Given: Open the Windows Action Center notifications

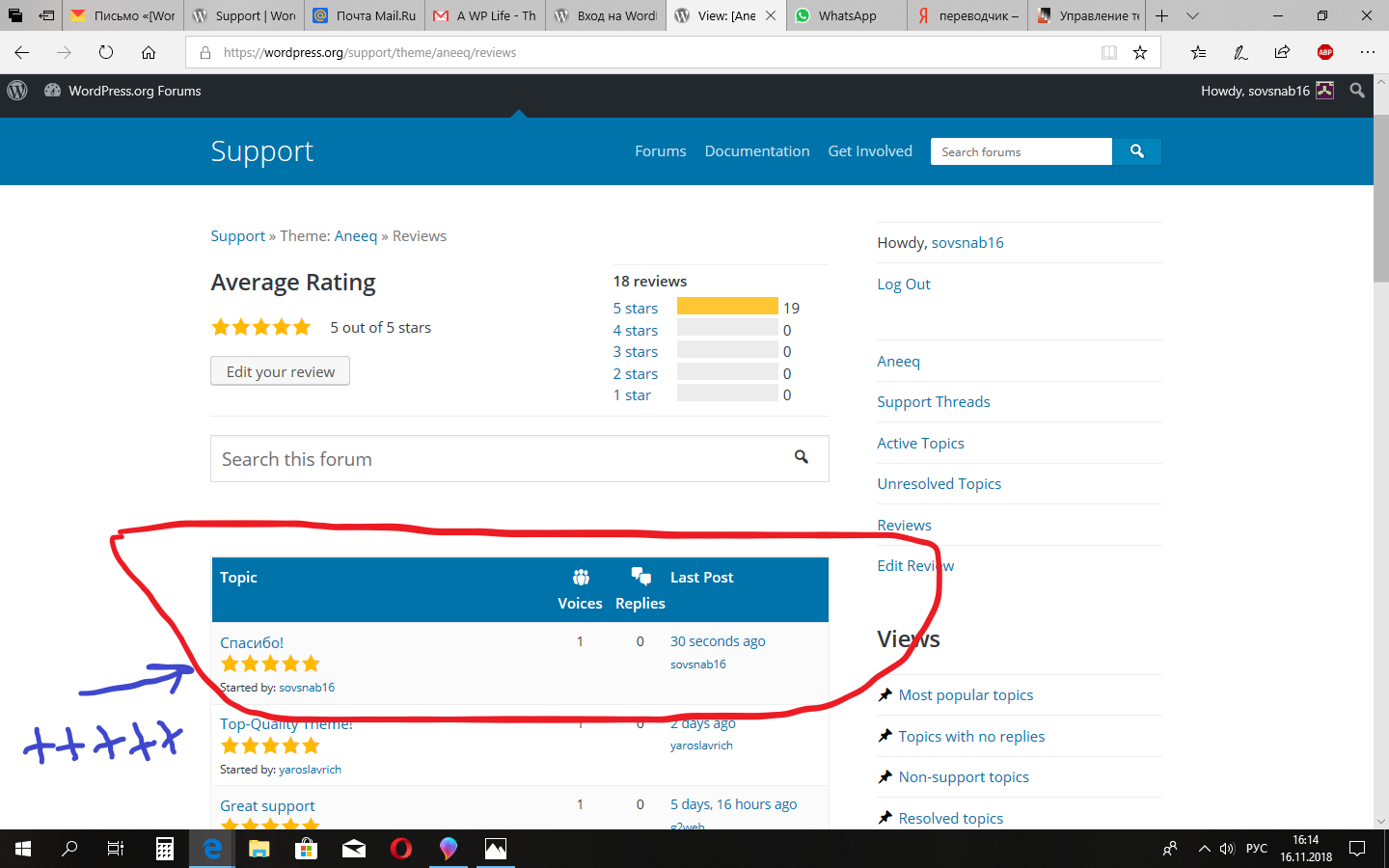Looking at the screenshot, I should point(1357,849).
